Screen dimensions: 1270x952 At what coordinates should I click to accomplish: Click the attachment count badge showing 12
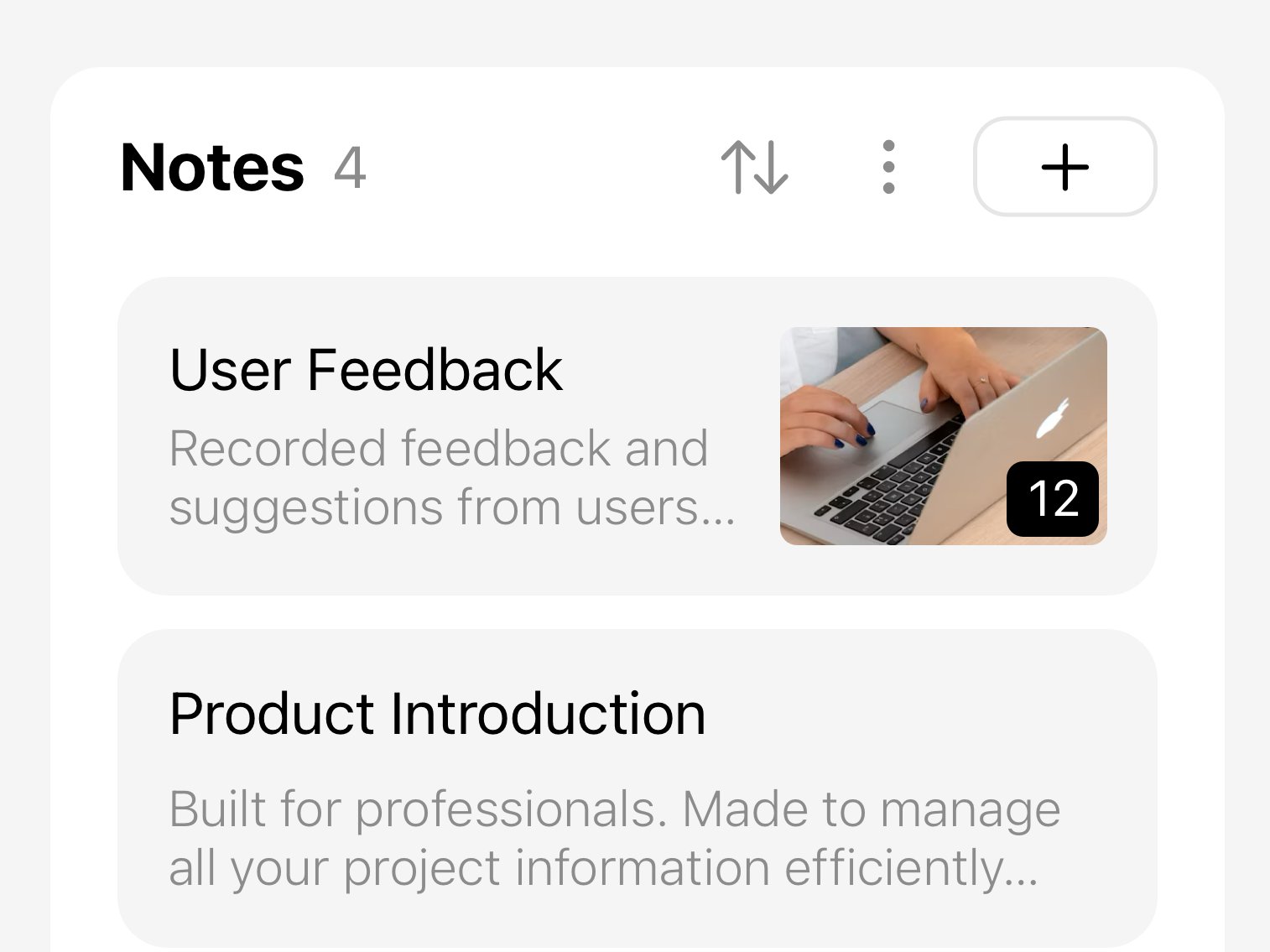click(1052, 500)
